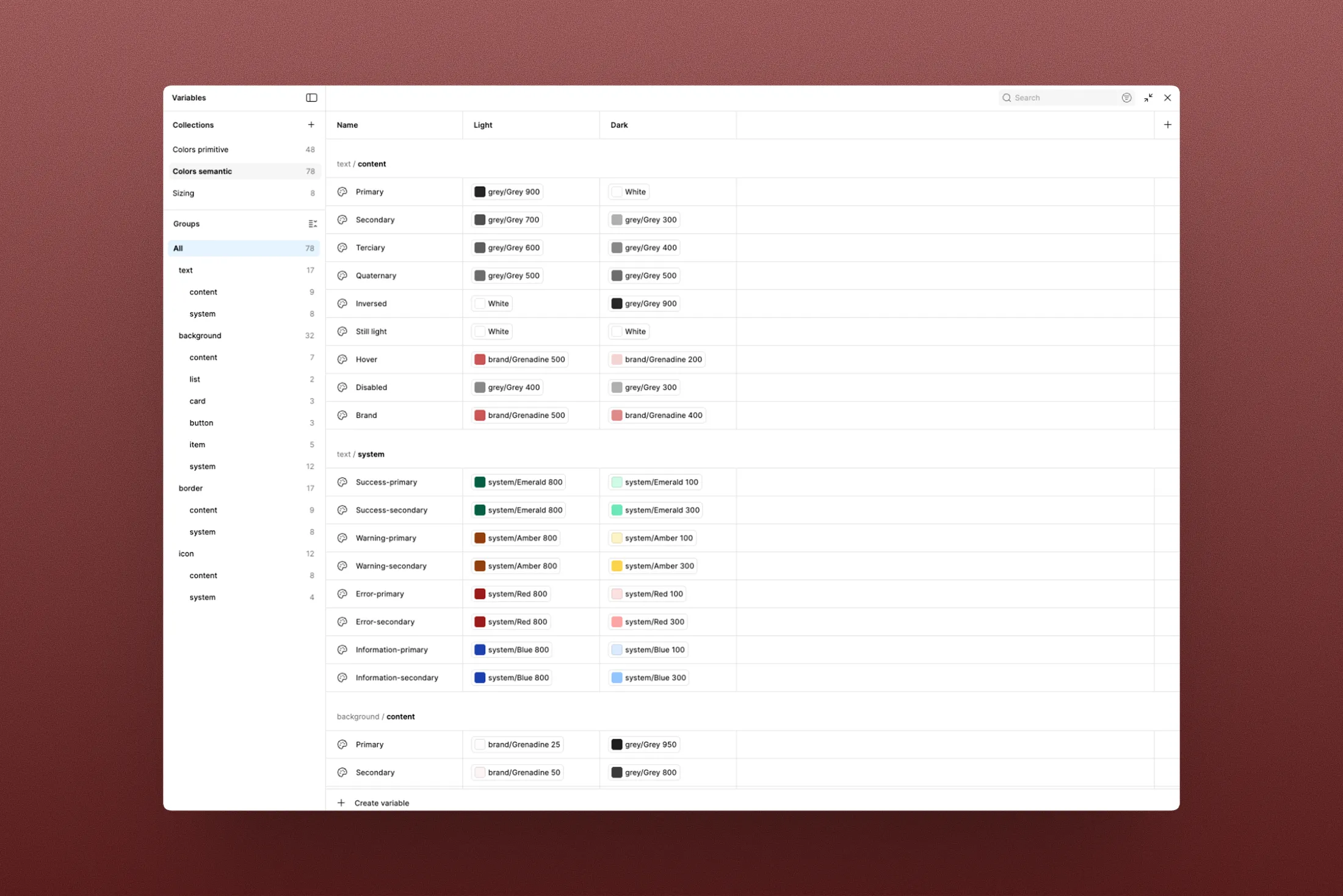The height and width of the screenshot is (896, 1343).
Task: Collapse the variables window with shrink icon
Action: (1148, 98)
